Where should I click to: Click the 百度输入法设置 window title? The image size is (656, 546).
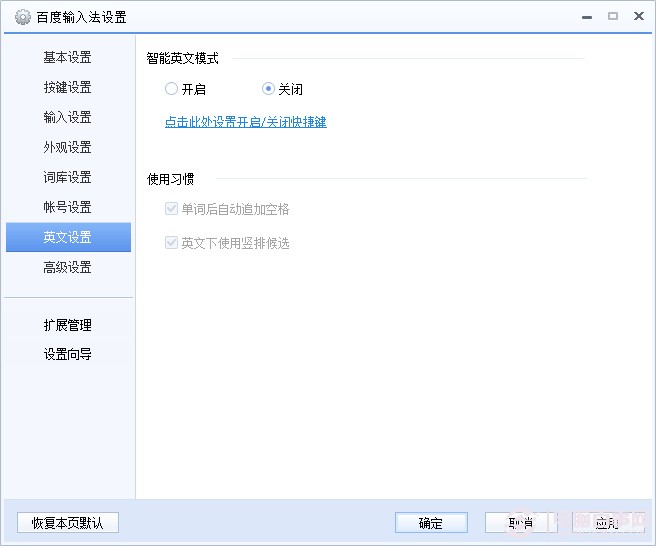[82, 17]
